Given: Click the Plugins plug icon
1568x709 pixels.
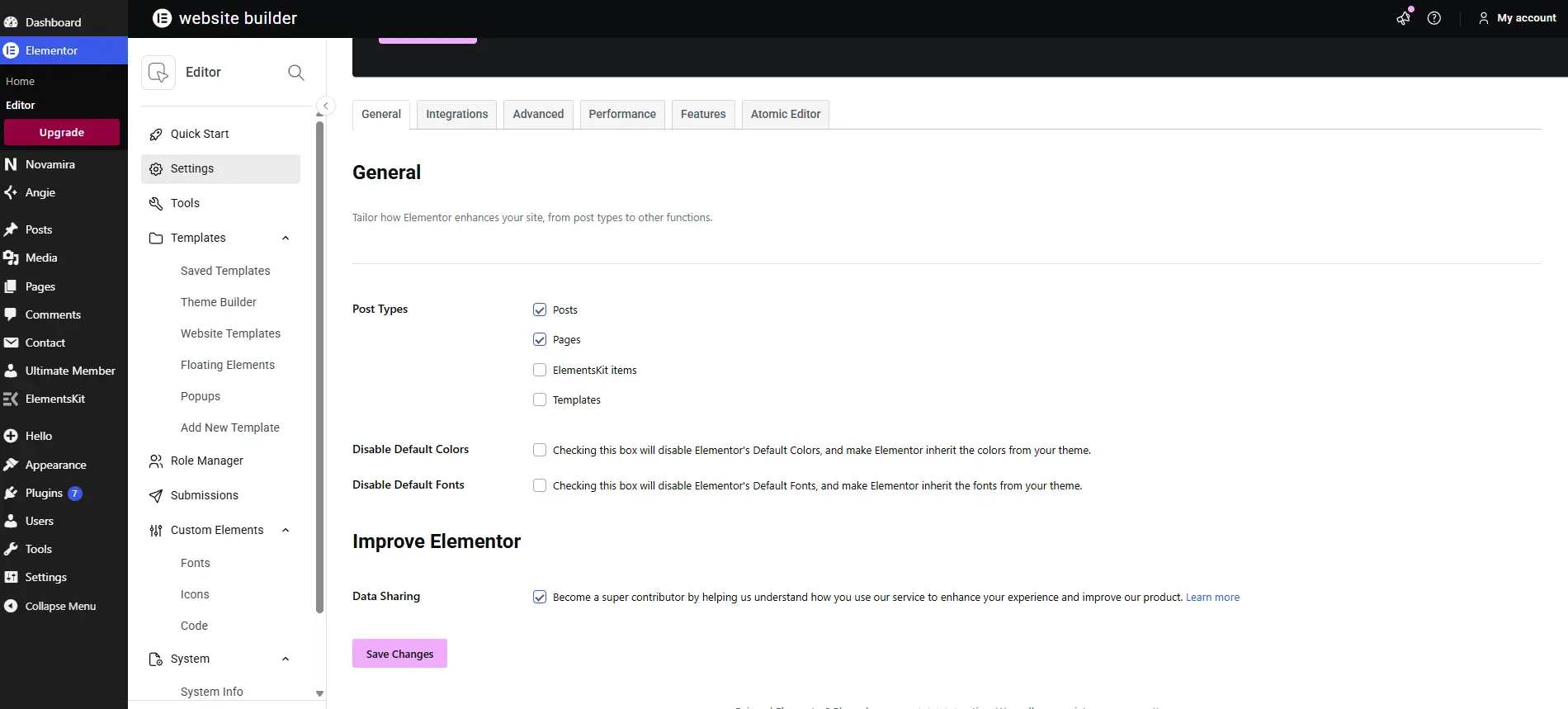Looking at the screenshot, I should 11,493.
